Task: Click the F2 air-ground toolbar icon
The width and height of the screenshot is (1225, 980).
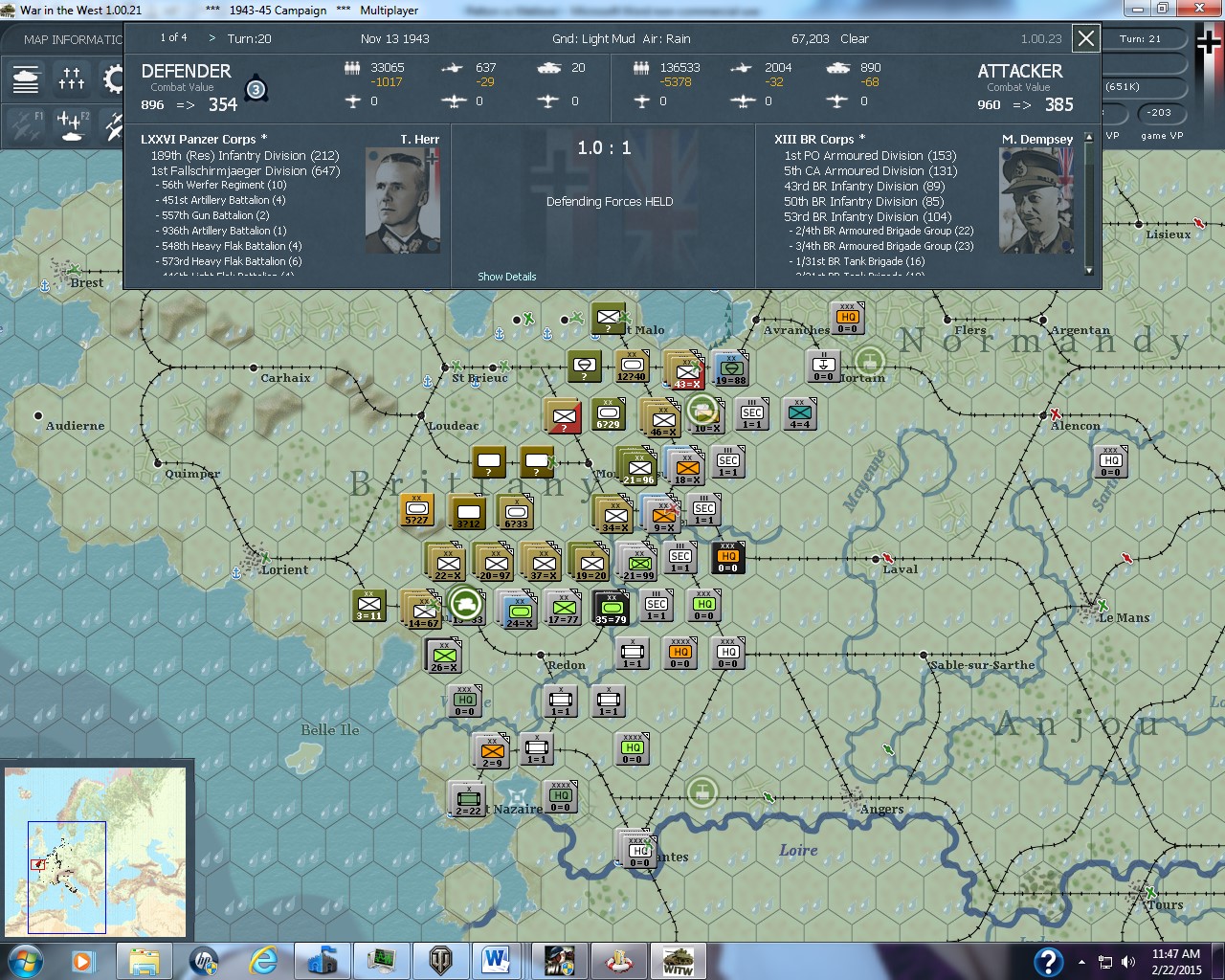Action: tap(72, 125)
